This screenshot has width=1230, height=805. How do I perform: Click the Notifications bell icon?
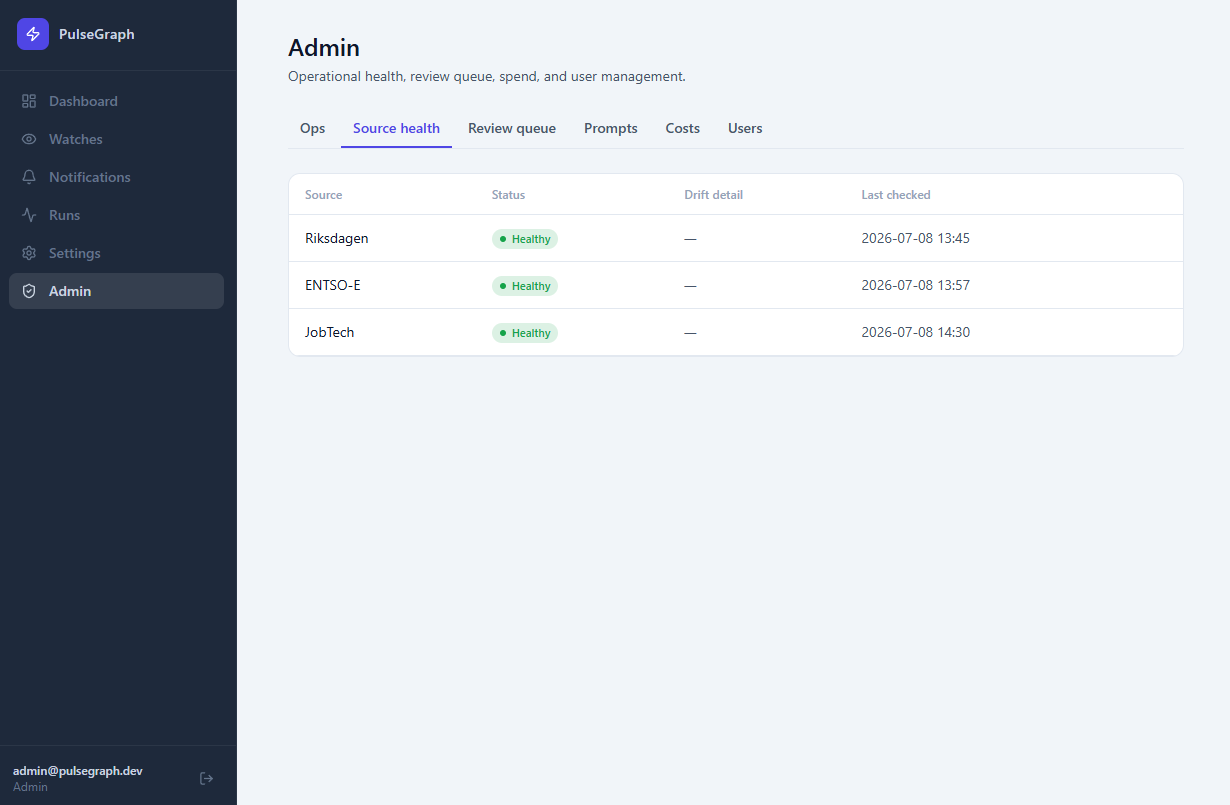coord(29,177)
